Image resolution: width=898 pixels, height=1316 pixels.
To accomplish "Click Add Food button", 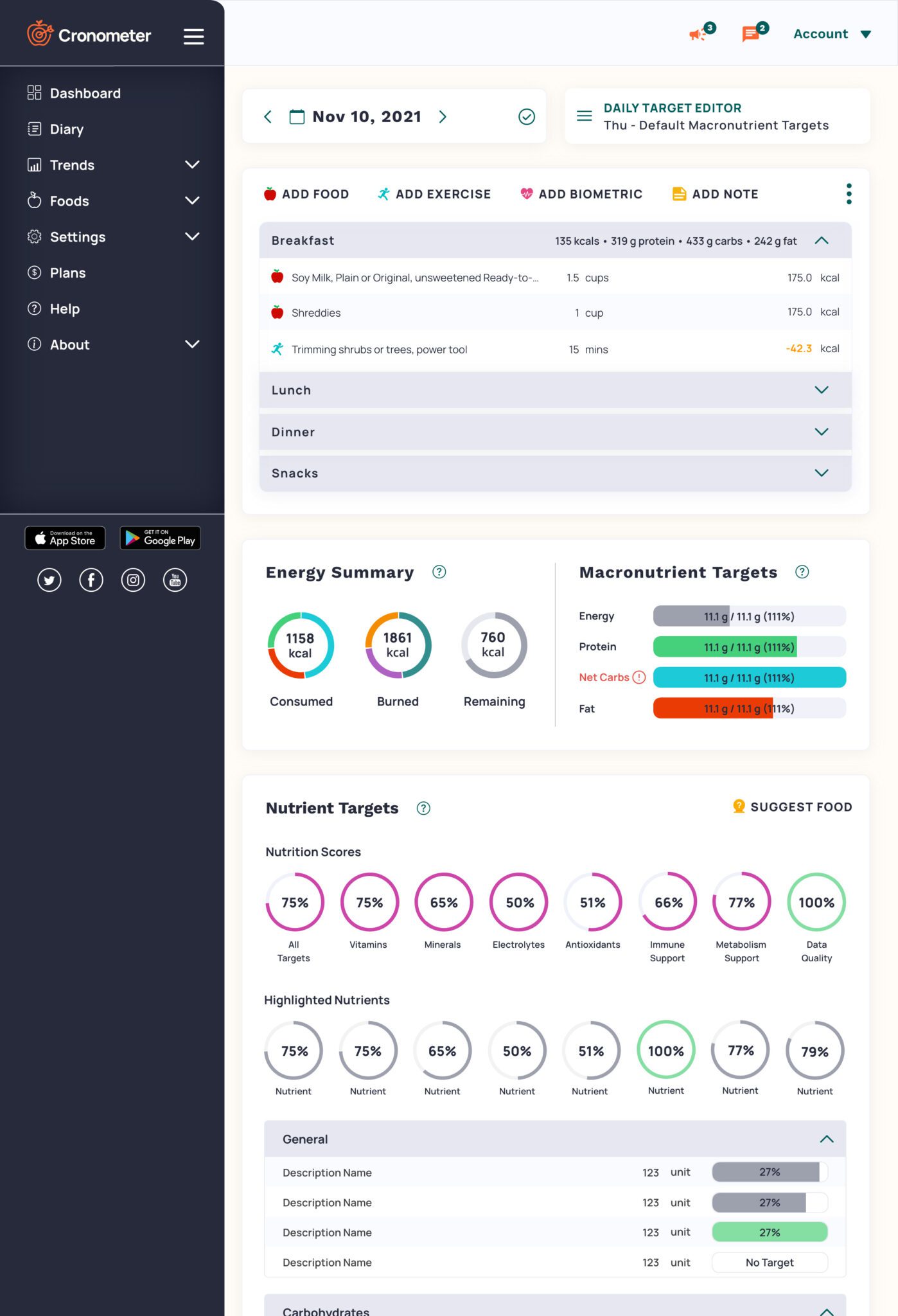I will click(306, 194).
